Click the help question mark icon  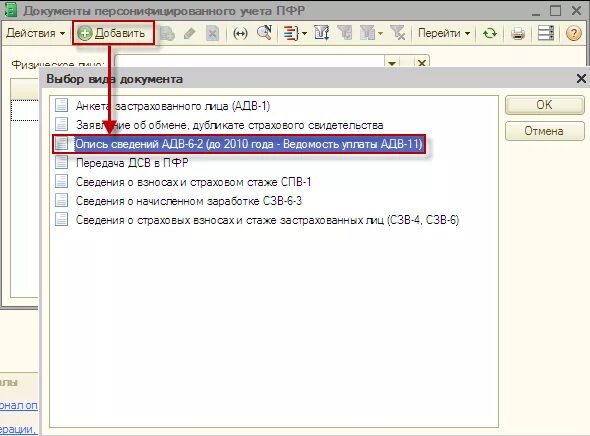click(x=573, y=33)
